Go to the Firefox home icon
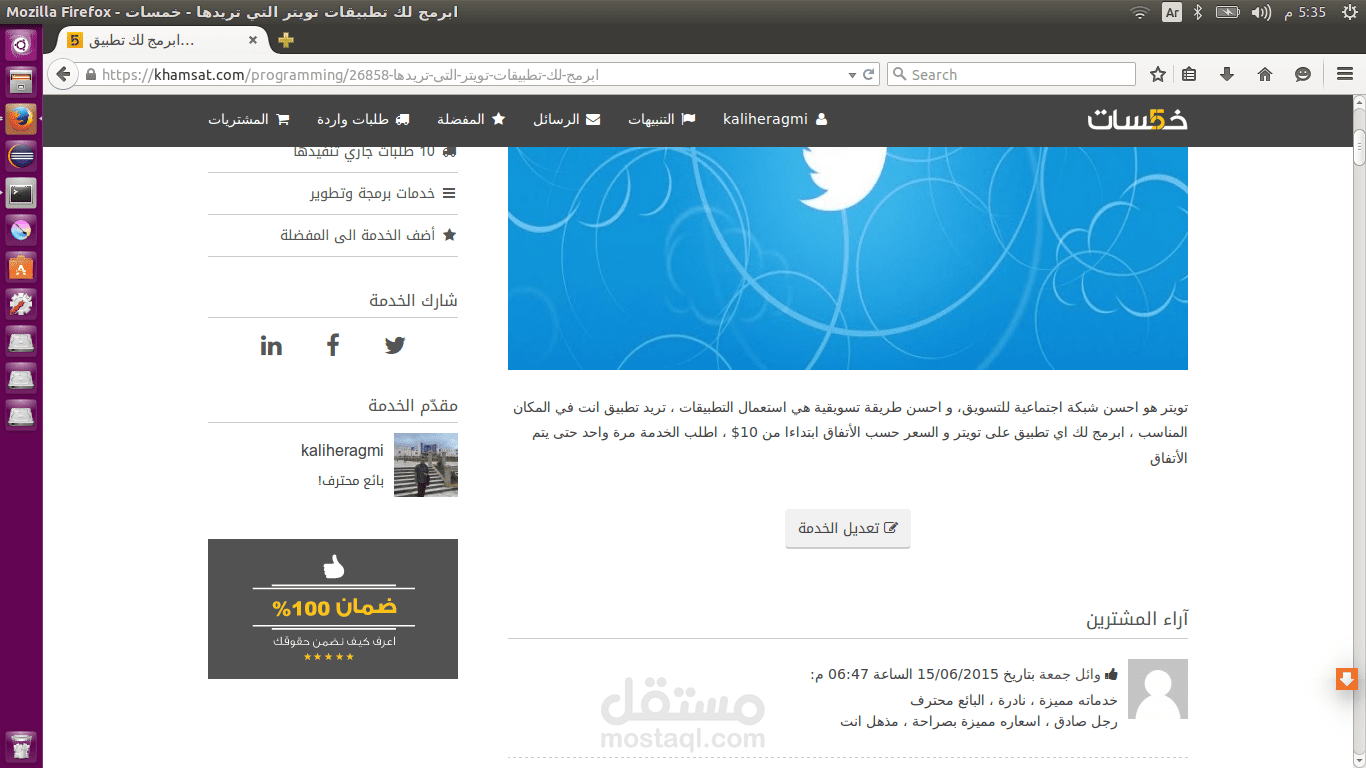 pyautogui.click(x=1265, y=74)
